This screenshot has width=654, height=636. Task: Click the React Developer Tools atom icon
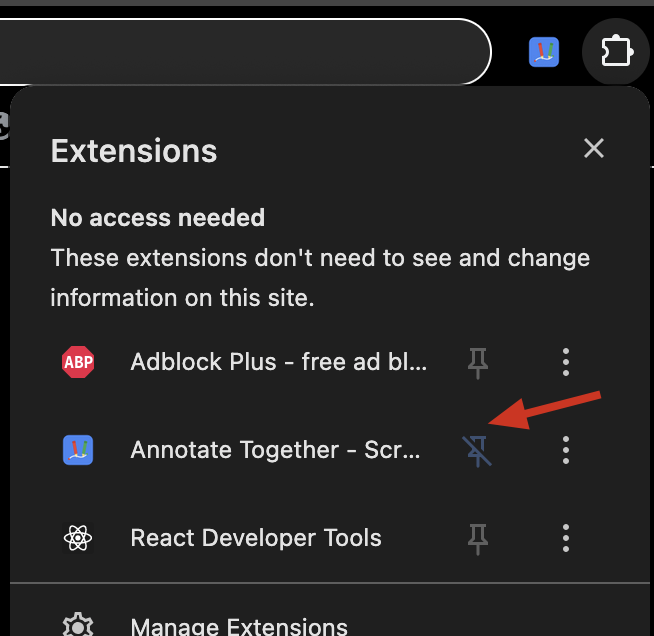(x=78, y=538)
